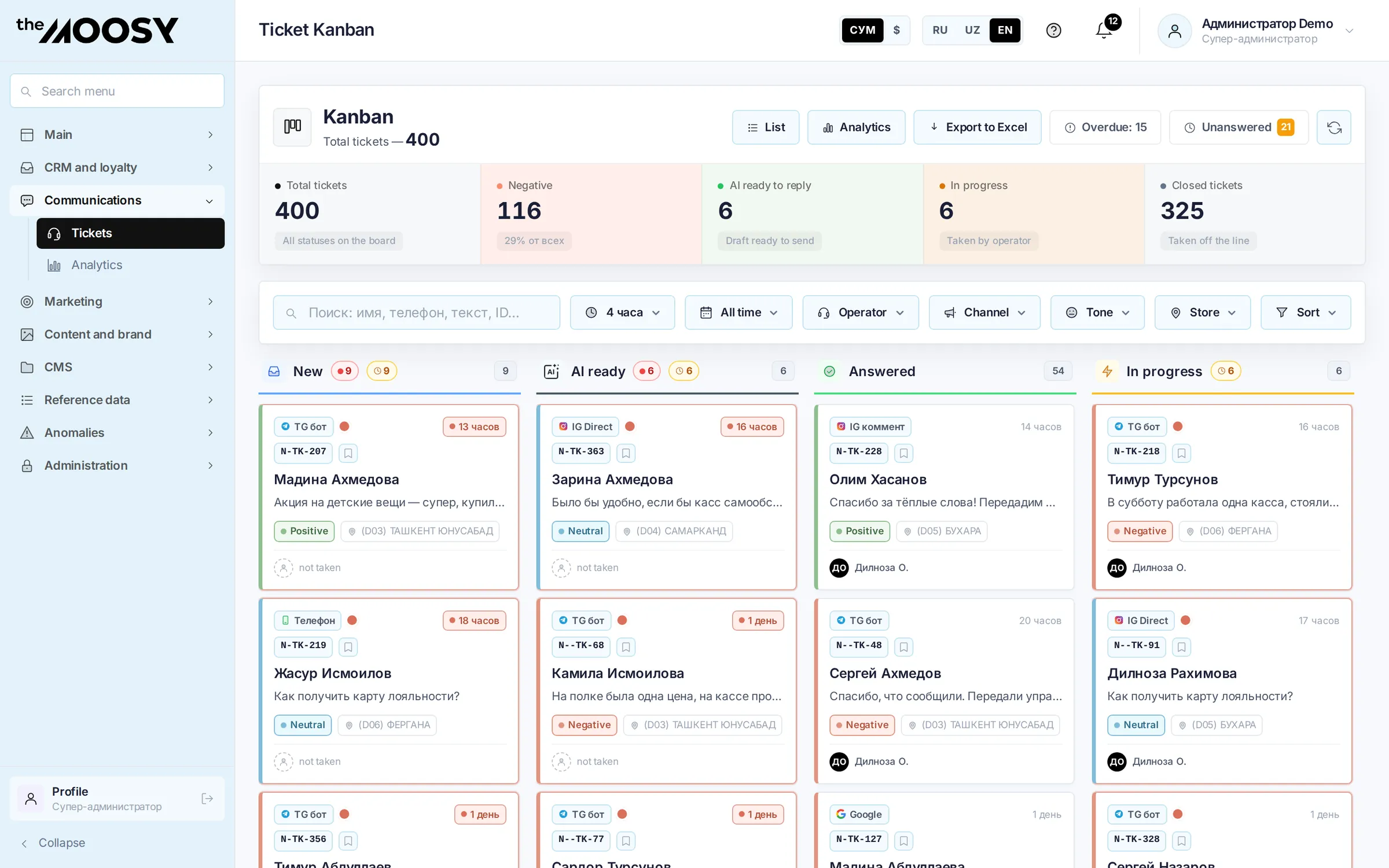1389x868 pixels.
Task: Open the Operator filter dropdown
Action: click(x=861, y=312)
